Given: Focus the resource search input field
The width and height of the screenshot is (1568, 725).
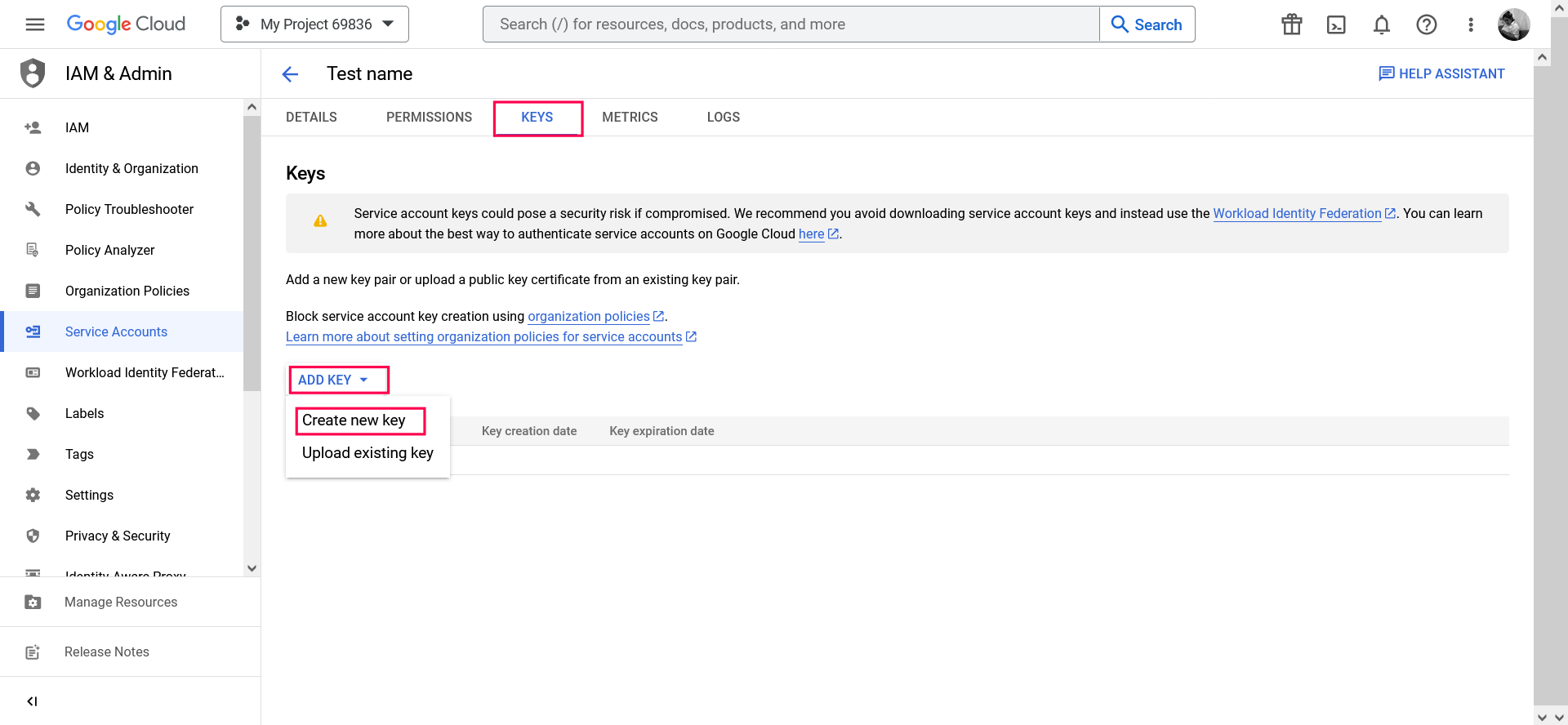Looking at the screenshot, I should coord(791,24).
